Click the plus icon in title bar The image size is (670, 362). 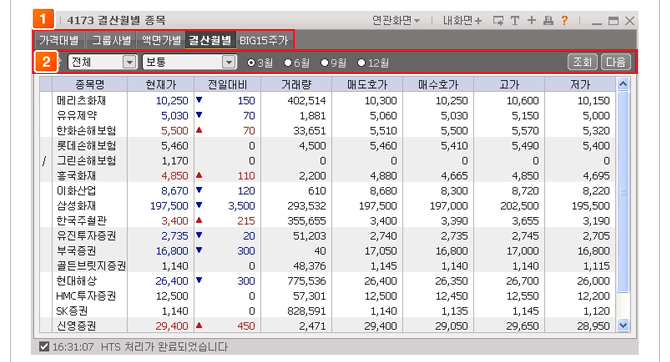point(532,21)
